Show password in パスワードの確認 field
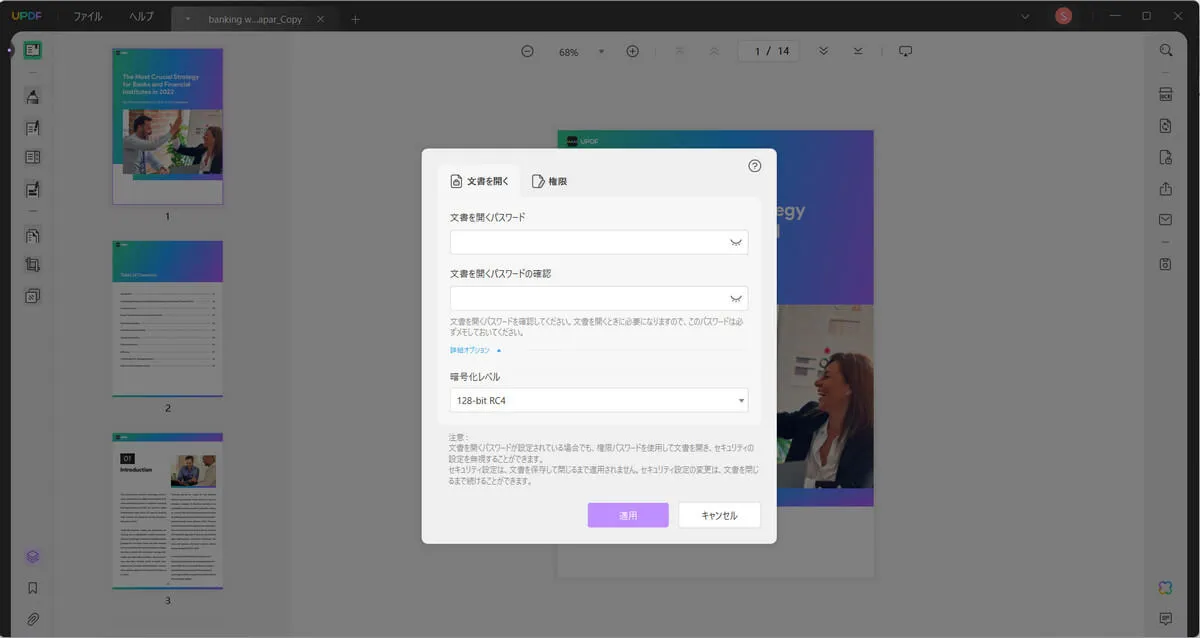Screen dimensions: 1200x638 (736, 299)
